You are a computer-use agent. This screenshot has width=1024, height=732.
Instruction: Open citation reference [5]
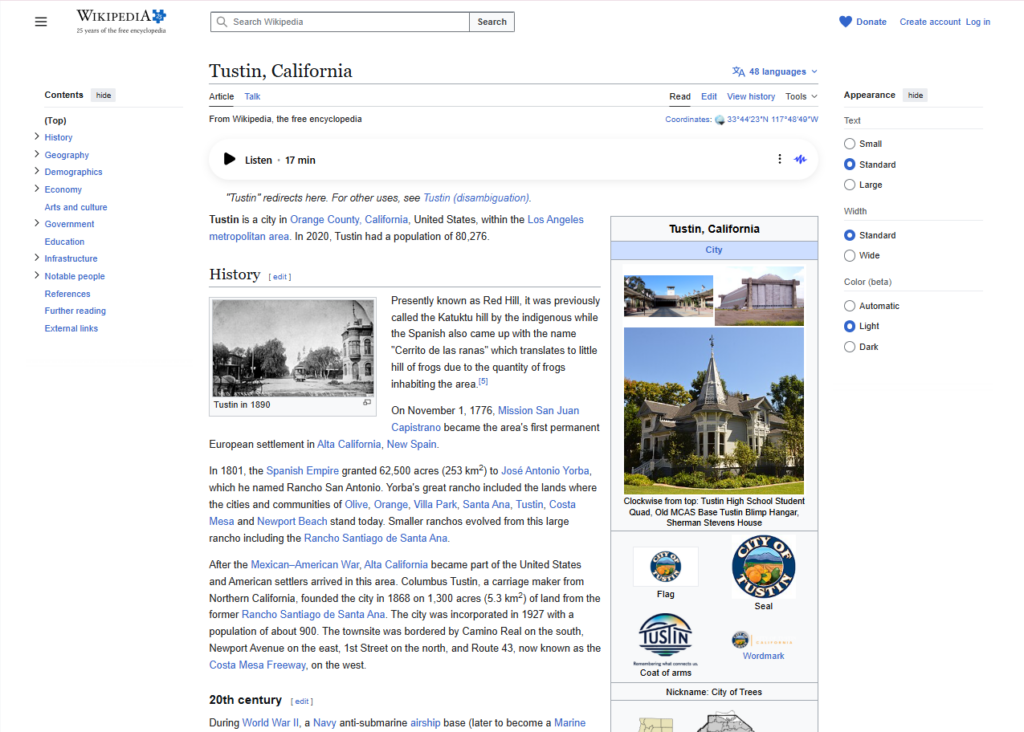coord(483,381)
